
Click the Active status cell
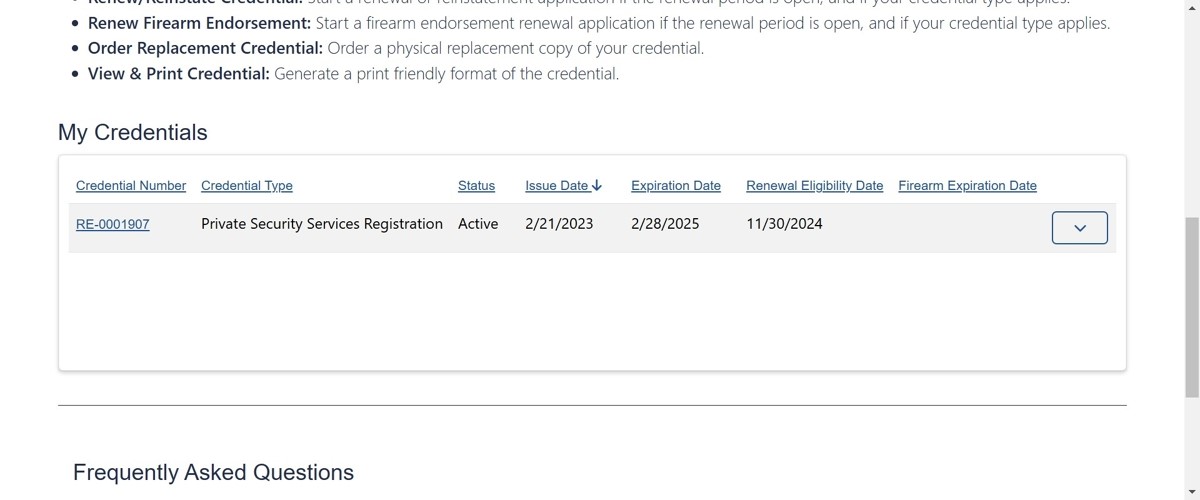point(478,224)
